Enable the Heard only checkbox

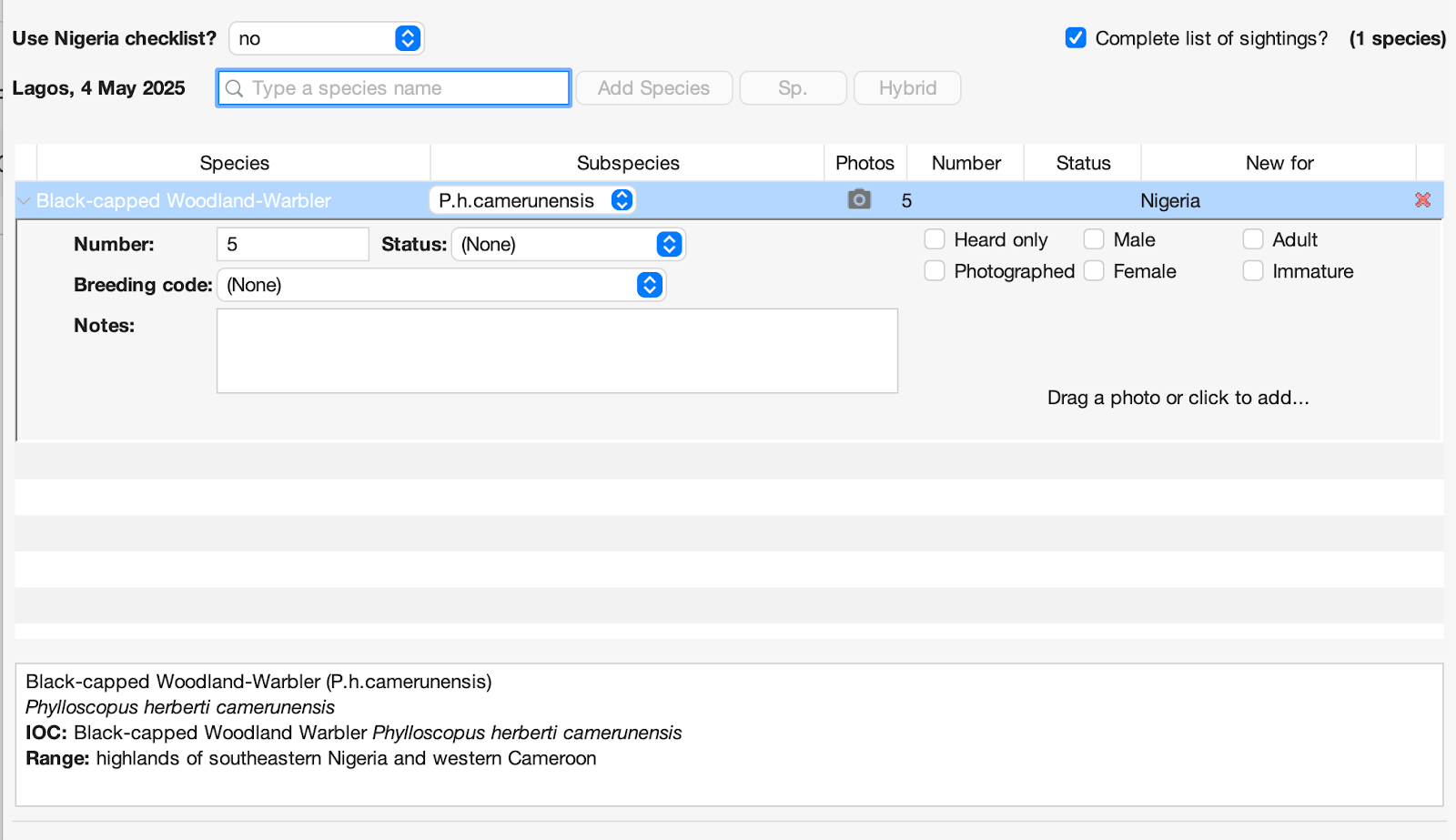[935, 239]
